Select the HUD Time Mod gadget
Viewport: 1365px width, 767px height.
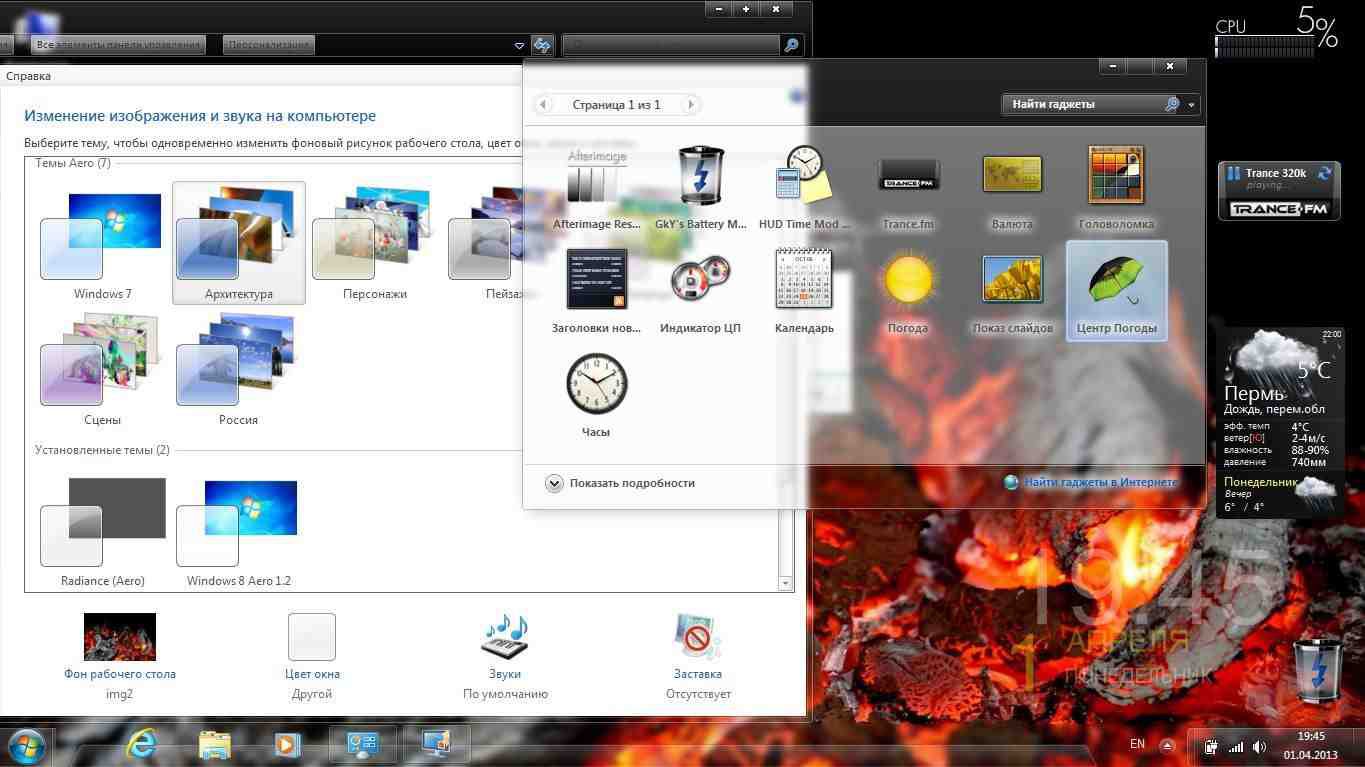point(804,176)
